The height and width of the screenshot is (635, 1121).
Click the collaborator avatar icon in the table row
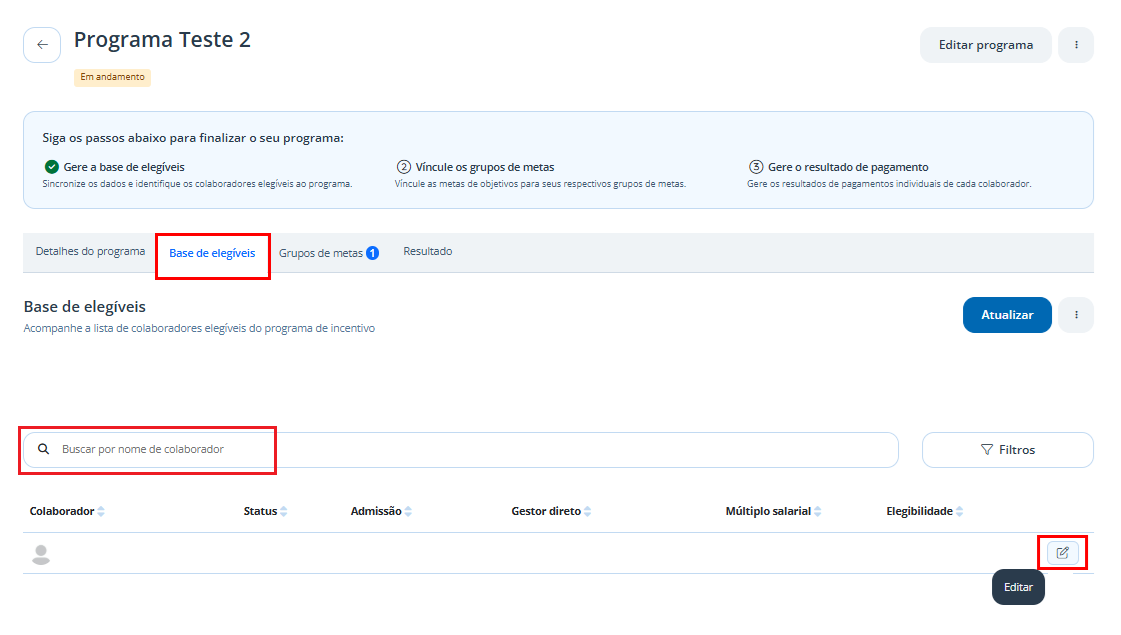(41, 554)
